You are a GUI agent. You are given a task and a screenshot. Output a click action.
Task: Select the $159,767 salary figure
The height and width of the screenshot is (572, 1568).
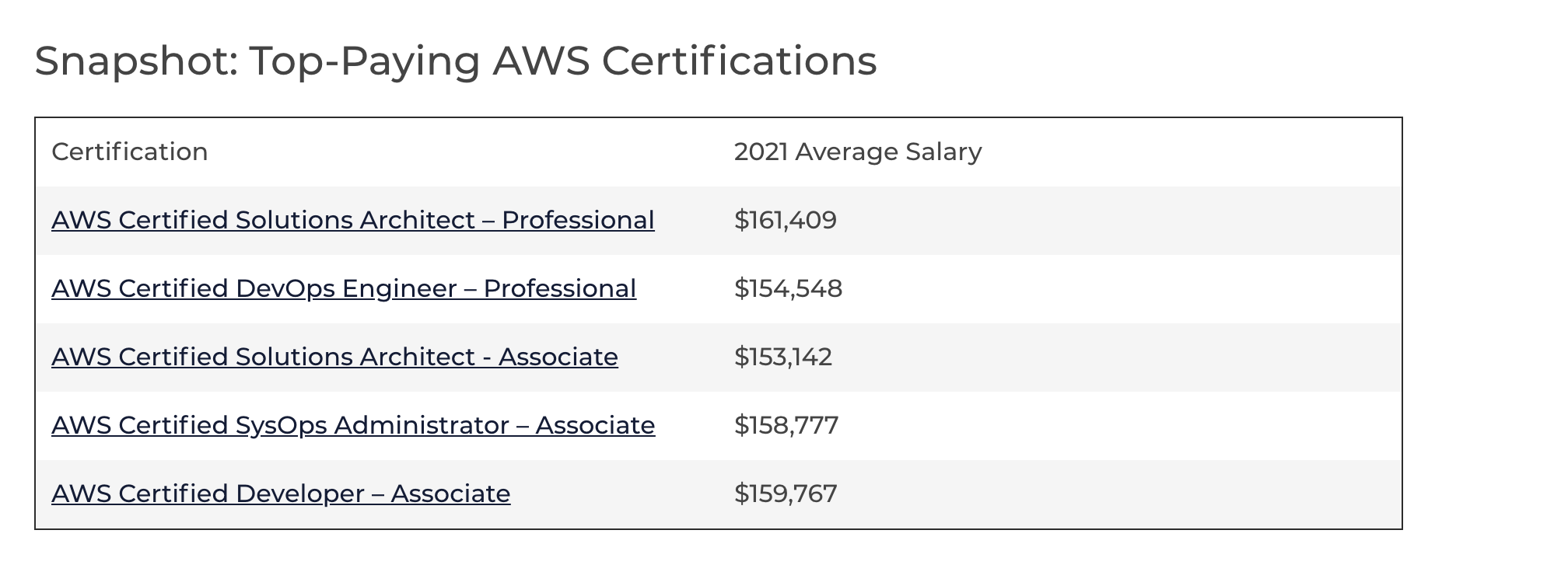click(785, 494)
